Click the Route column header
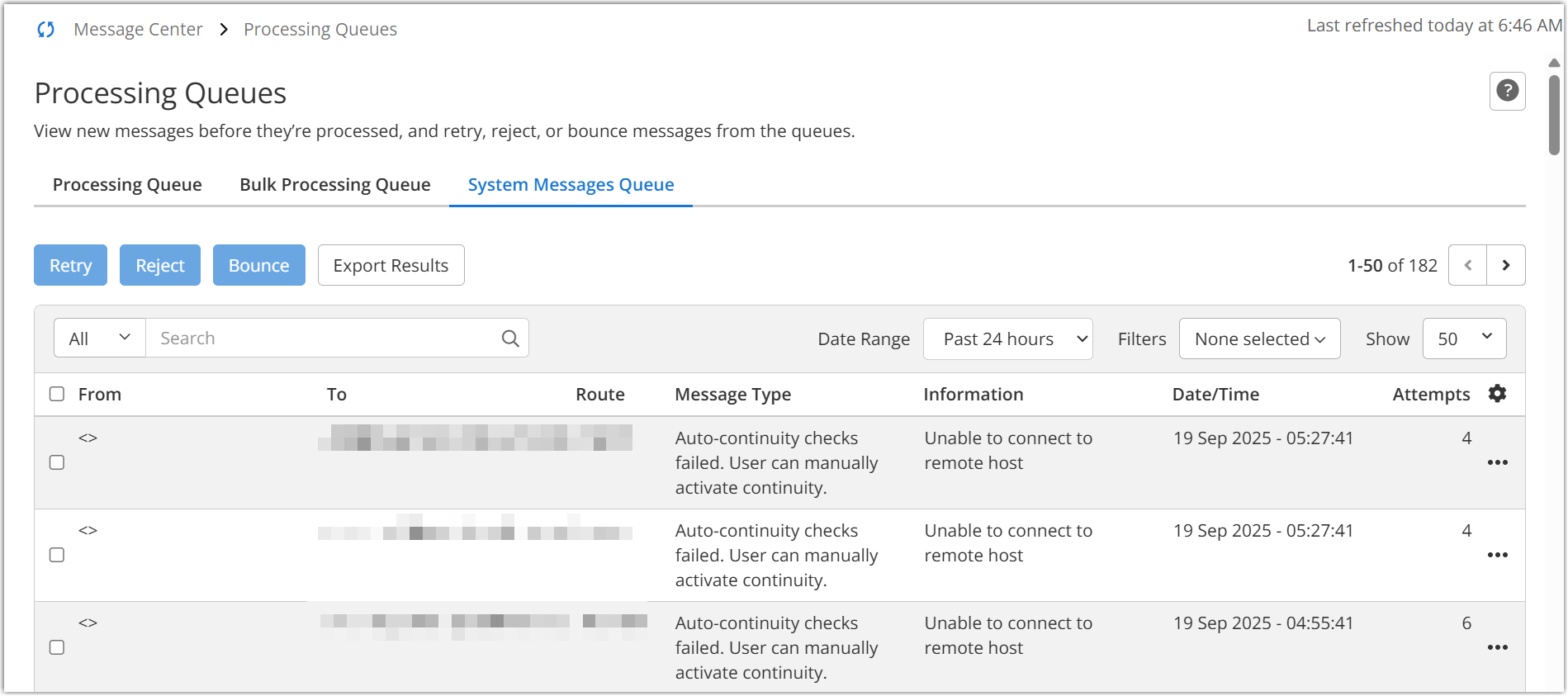 pos(600,395)
